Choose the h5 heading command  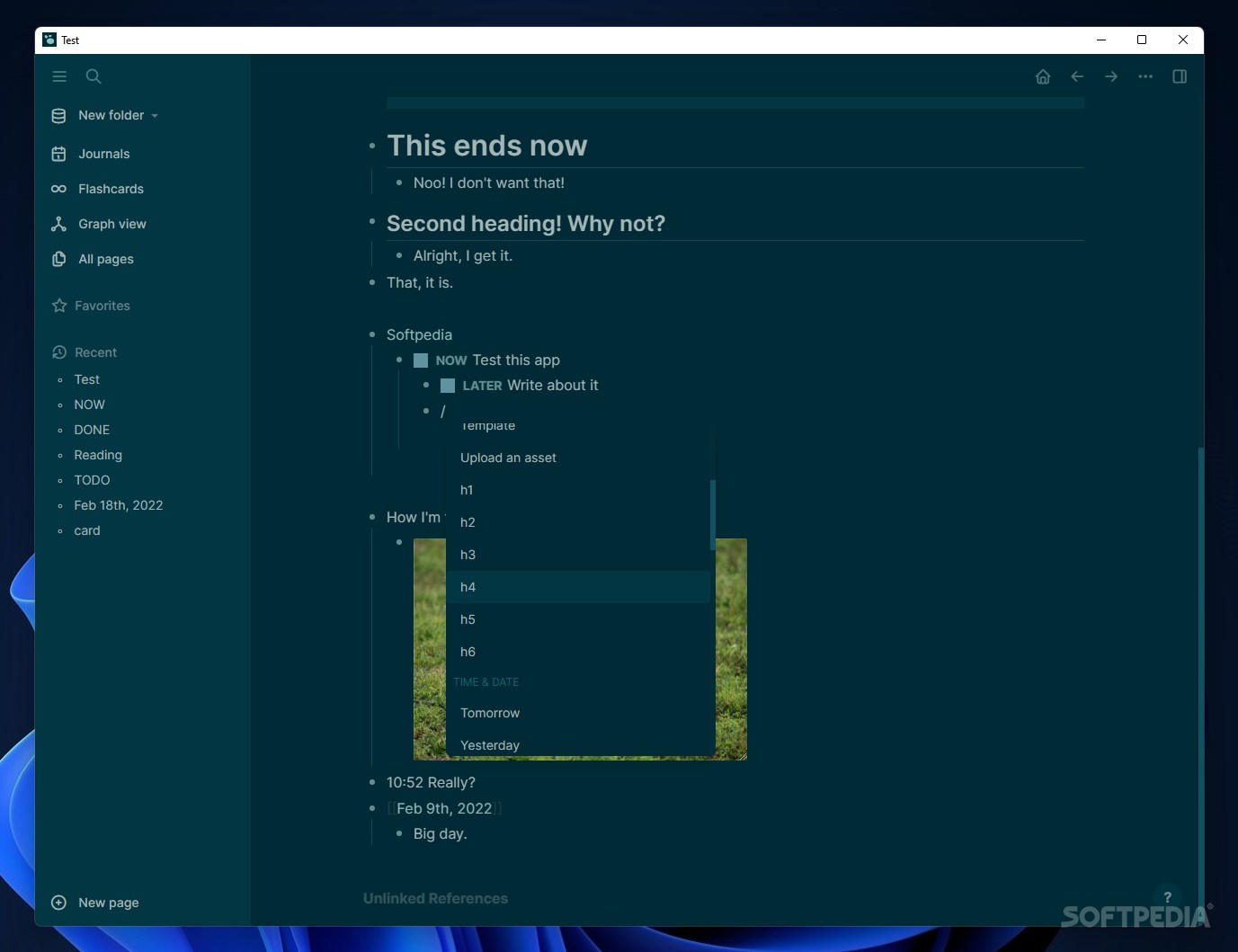(x=578, y=619)
